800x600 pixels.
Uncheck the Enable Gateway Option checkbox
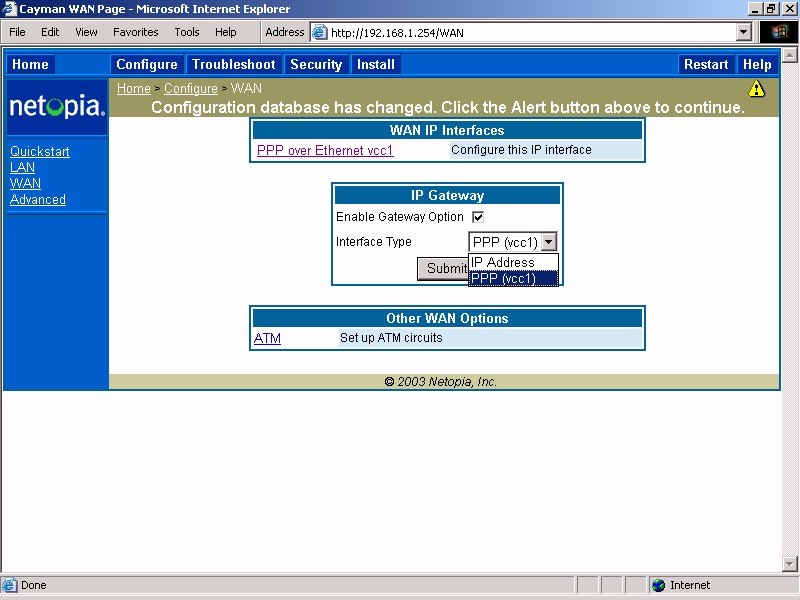(x=478, y=217)
